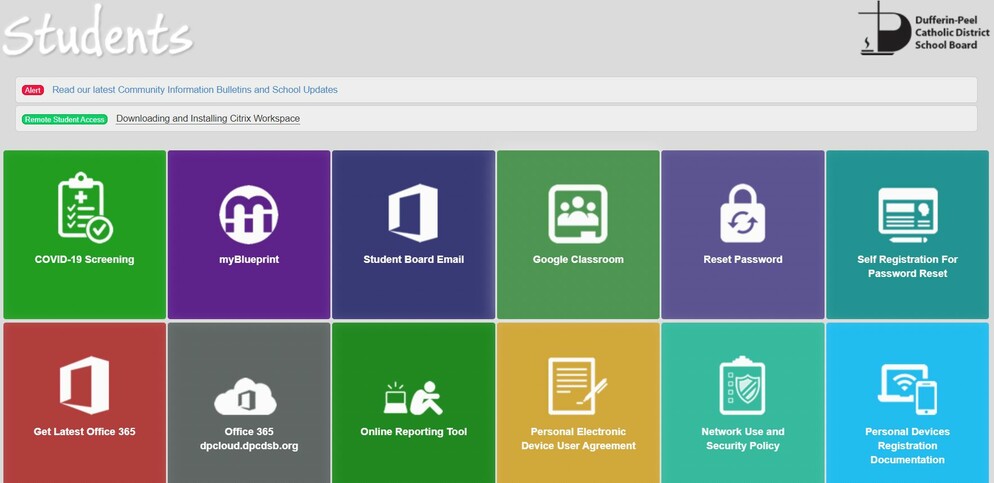Open Downloading and Installing Citrix Workspace link
The image size is (994, 483).
coord(208,119)
